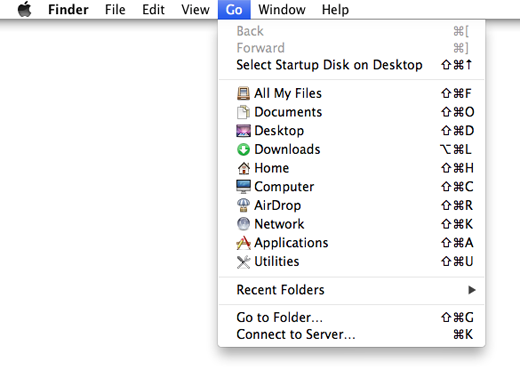
Task: Choose the Home menu label
Action: tap(272, 168)
